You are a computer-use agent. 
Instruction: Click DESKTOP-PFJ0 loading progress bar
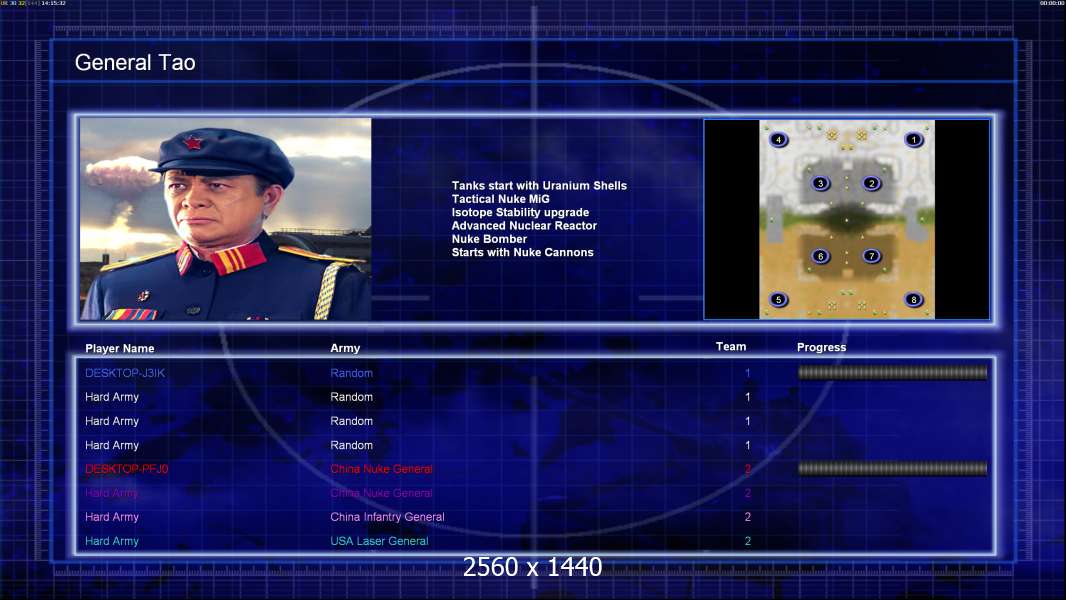893,468
